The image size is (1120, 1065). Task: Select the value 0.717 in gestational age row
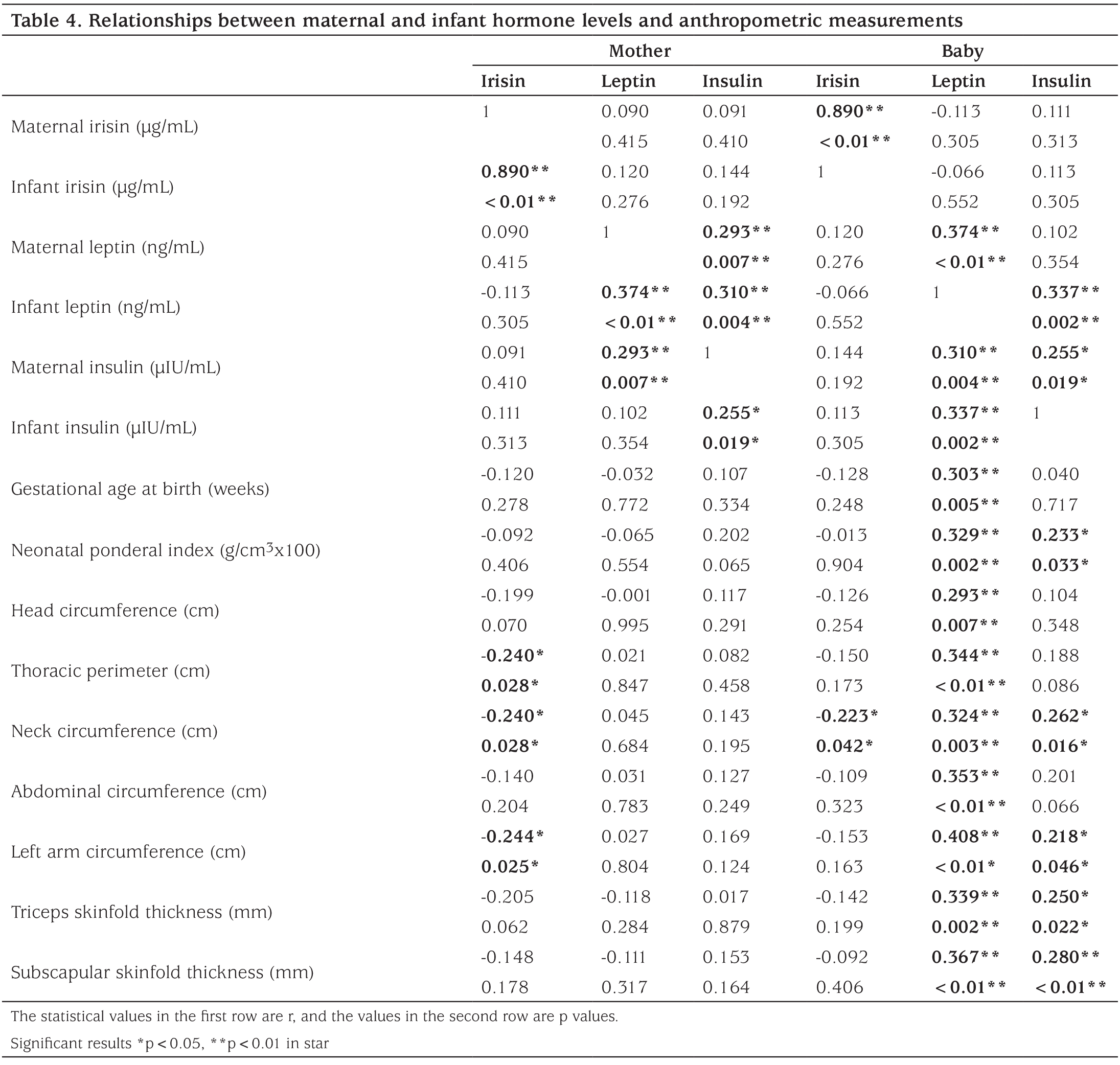click(x=1055, y=505)
